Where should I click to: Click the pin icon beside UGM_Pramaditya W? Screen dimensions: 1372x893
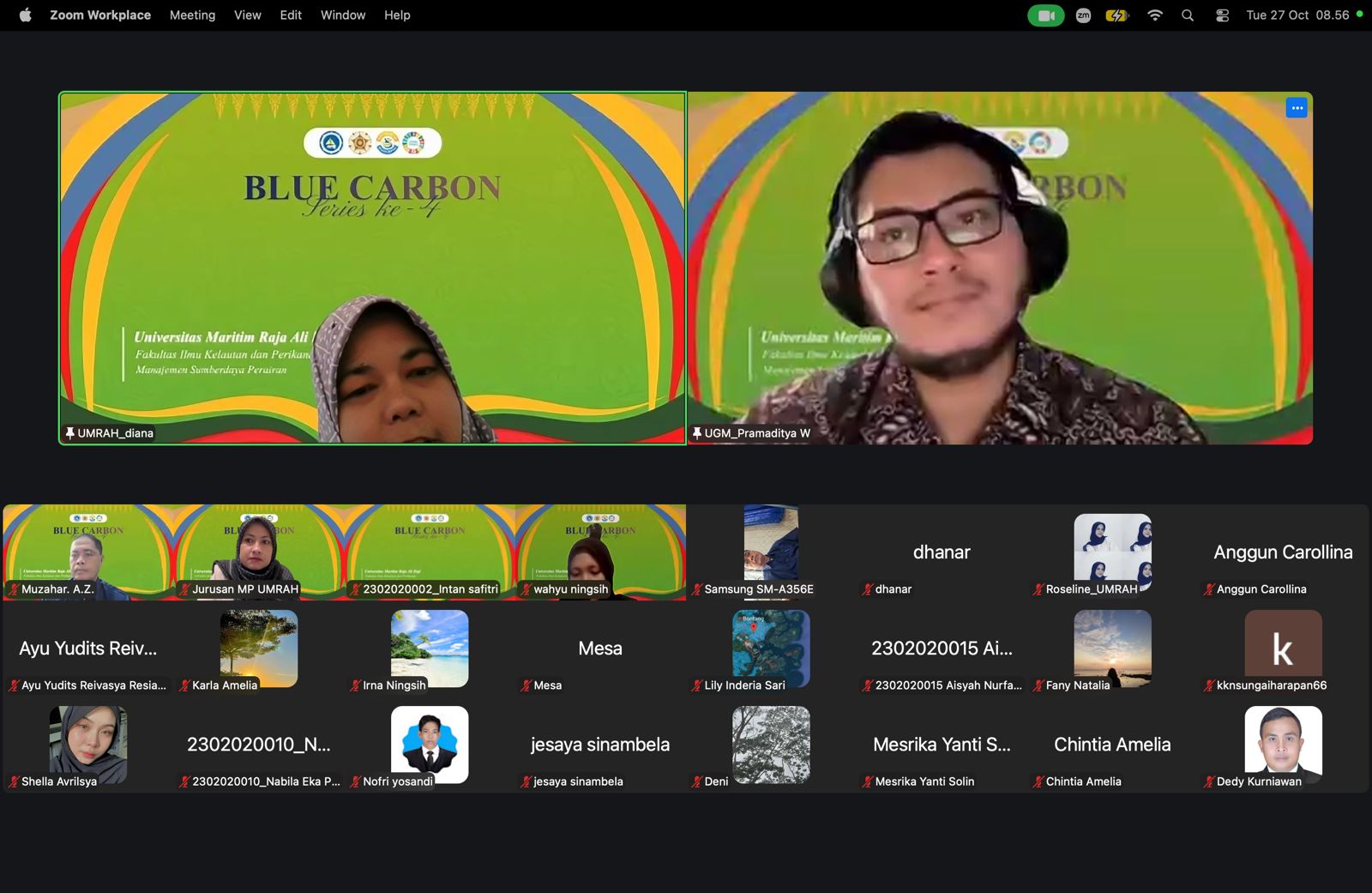coord(697,433)
